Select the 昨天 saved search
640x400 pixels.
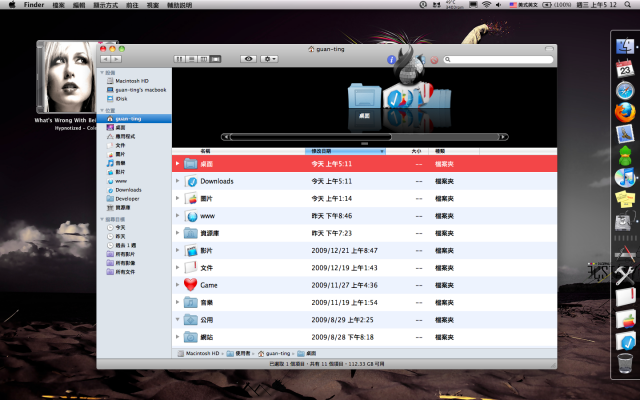(x=116, y=236)
